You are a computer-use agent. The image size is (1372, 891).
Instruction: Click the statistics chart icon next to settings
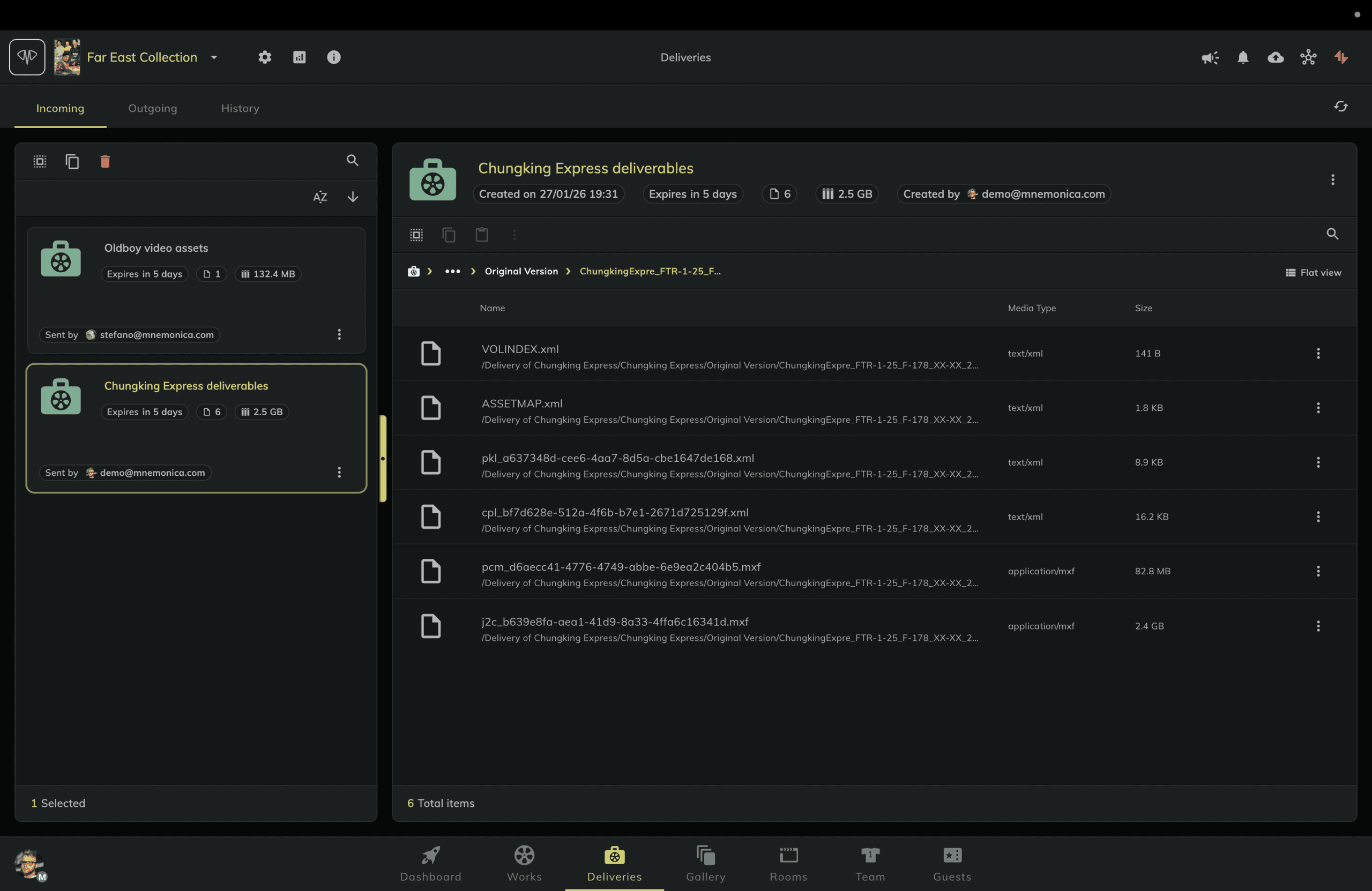coord(299,57)
